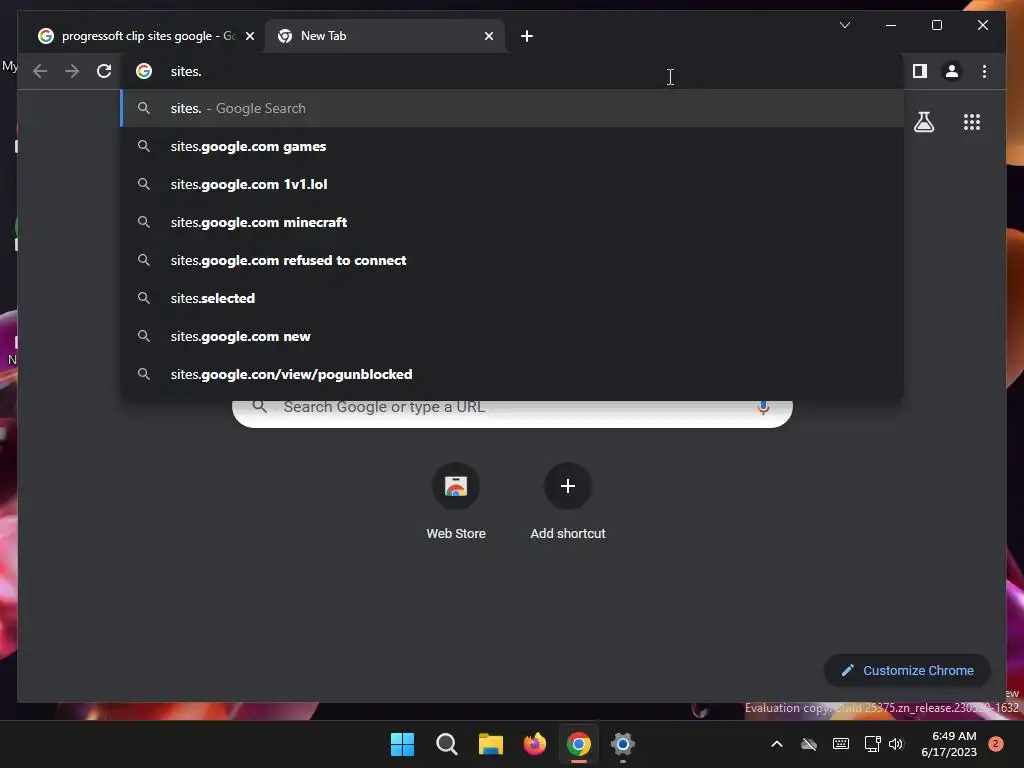Open the Windows Start menu
The height and width of the screenshot is (768, 1024).
tap(402, 744)
